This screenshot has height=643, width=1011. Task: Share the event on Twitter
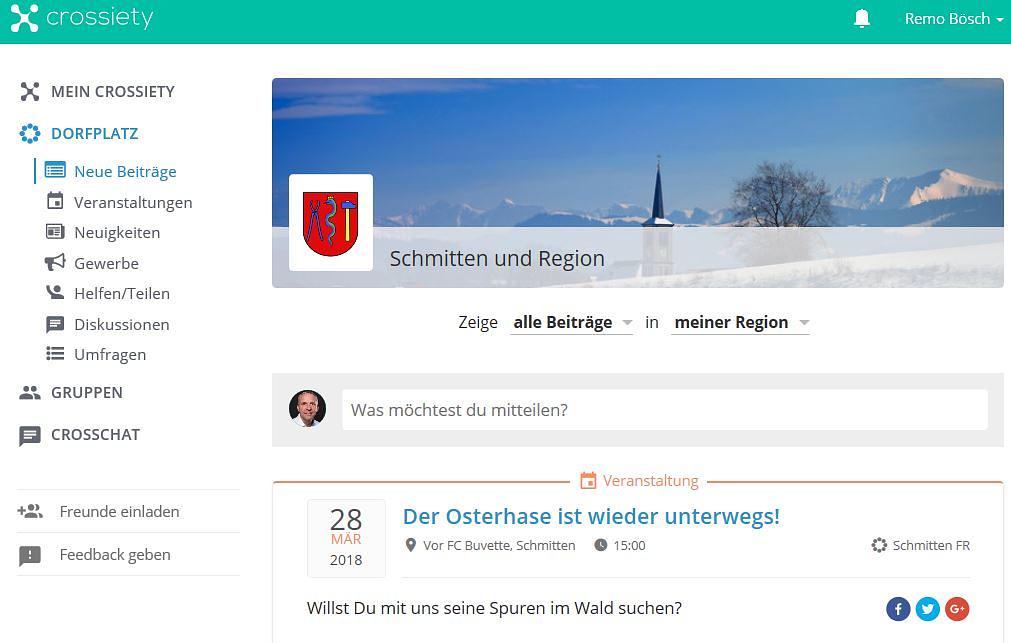(x=928, y=609)
